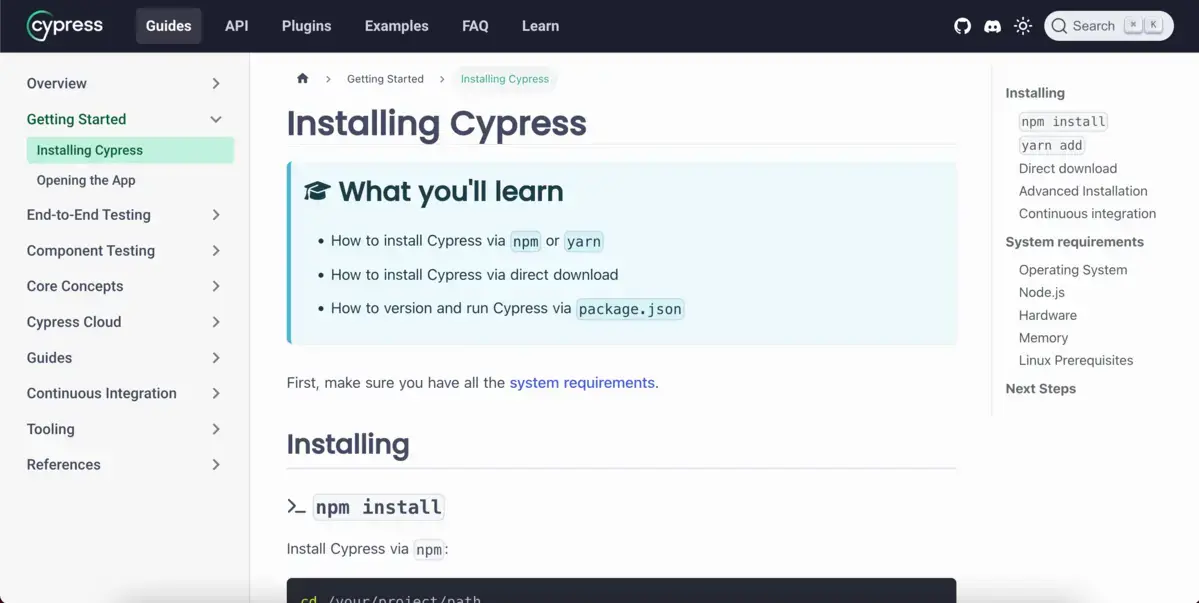Jump to System requirements in contents

tap(1074, 242)
